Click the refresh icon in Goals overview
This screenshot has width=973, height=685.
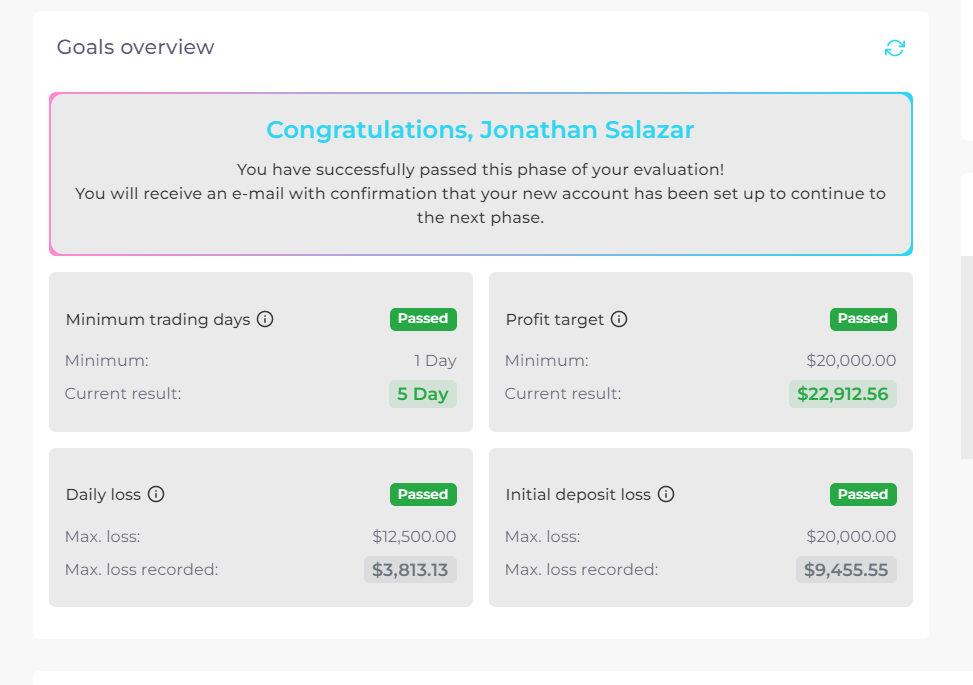point(895,48)
